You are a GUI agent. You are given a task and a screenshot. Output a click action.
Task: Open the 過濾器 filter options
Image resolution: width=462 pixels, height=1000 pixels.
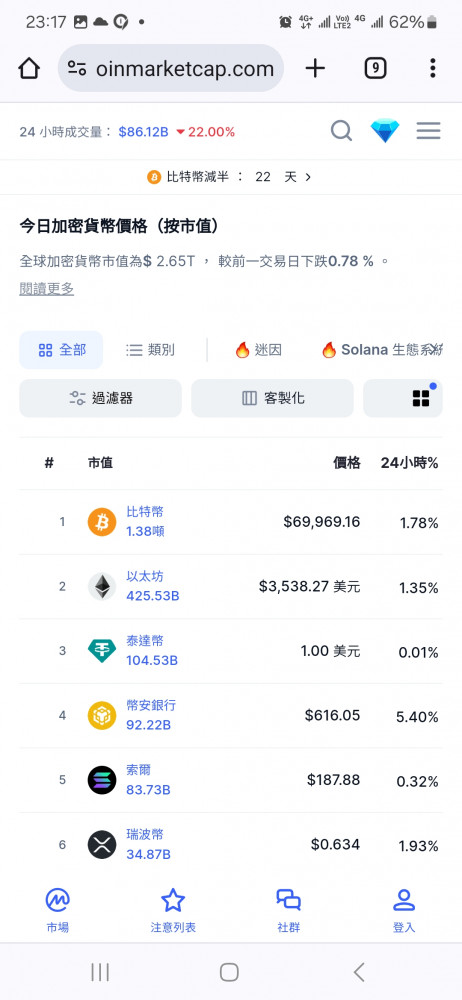100,399
